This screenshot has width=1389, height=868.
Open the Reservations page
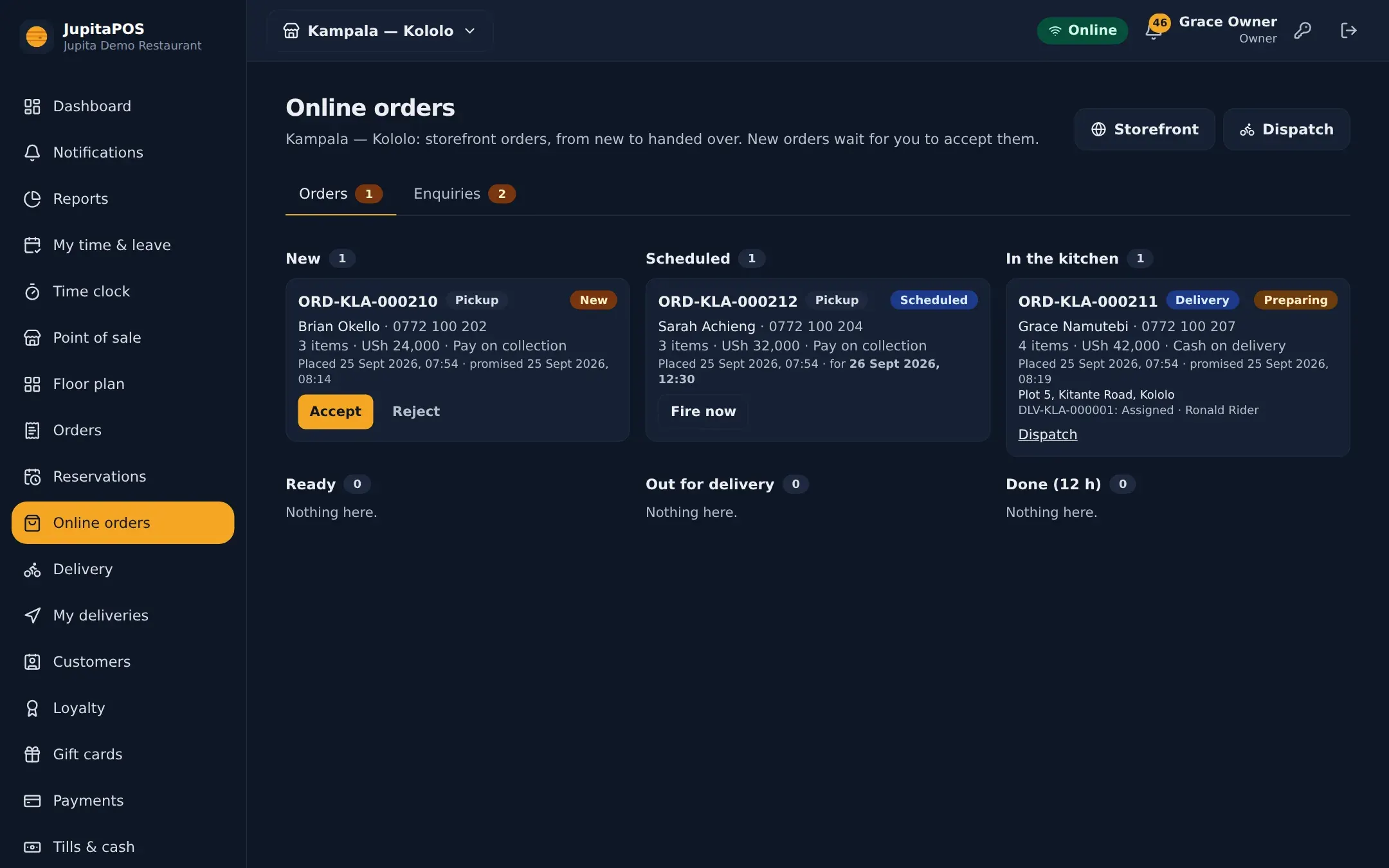(123, 476)
